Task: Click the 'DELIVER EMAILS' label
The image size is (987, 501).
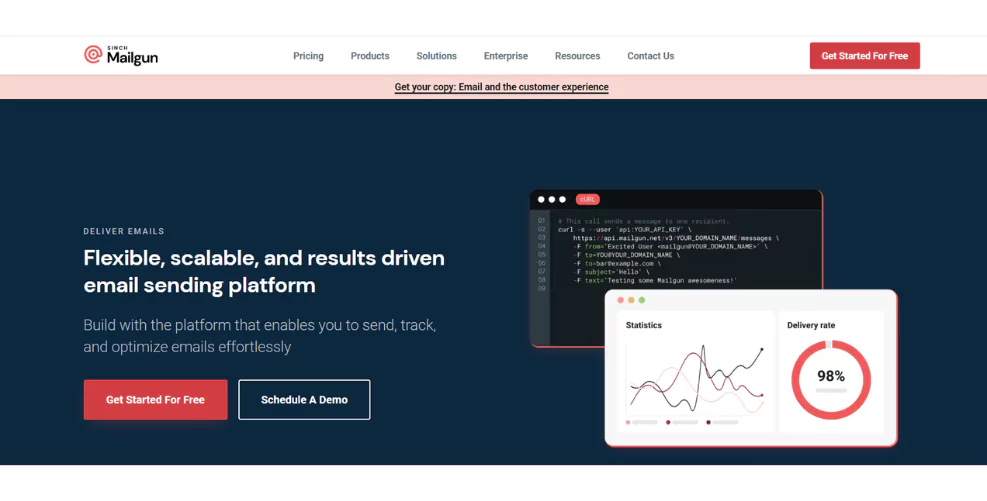Action: [124, 231]
